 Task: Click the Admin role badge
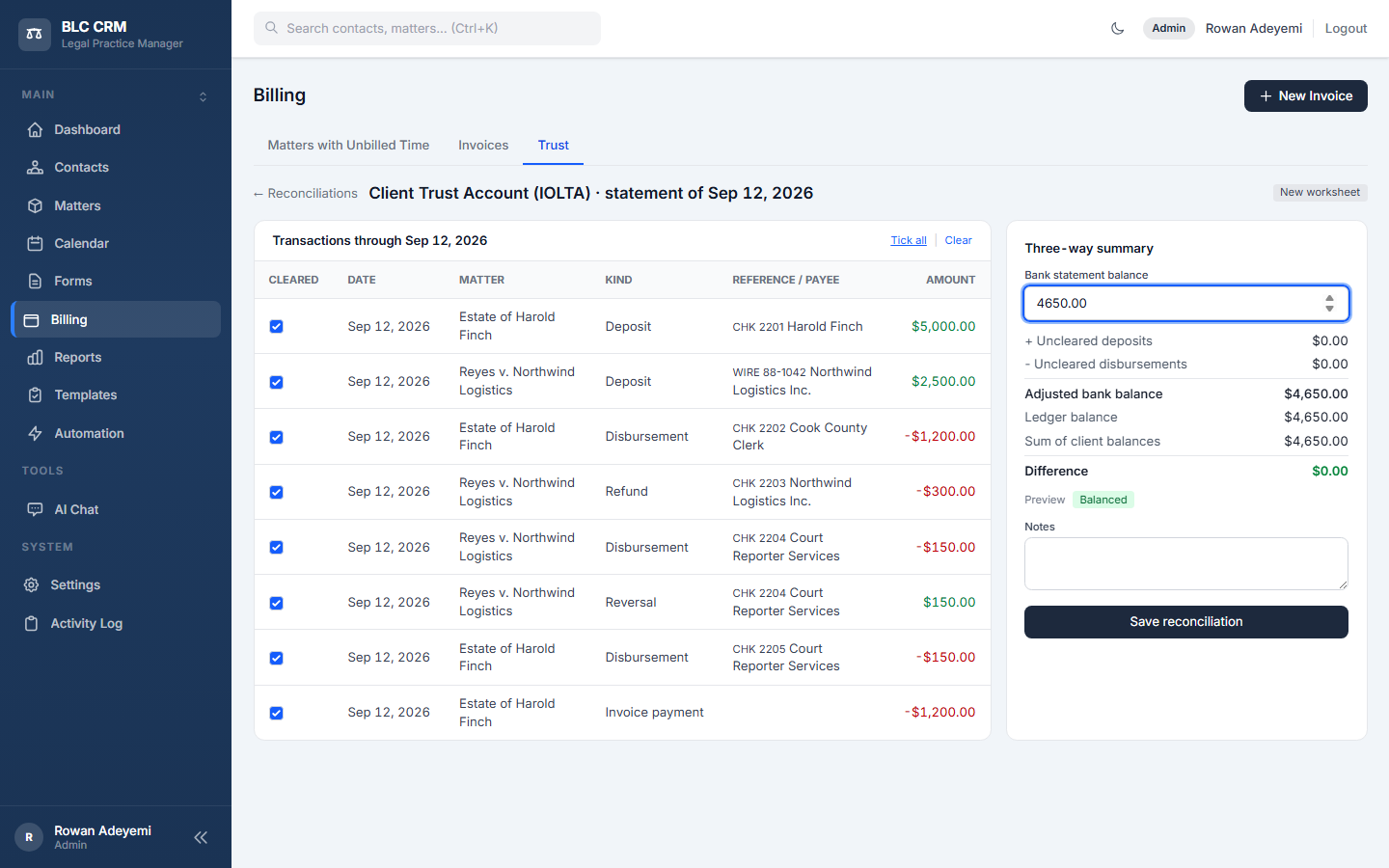pos(1168,28)
